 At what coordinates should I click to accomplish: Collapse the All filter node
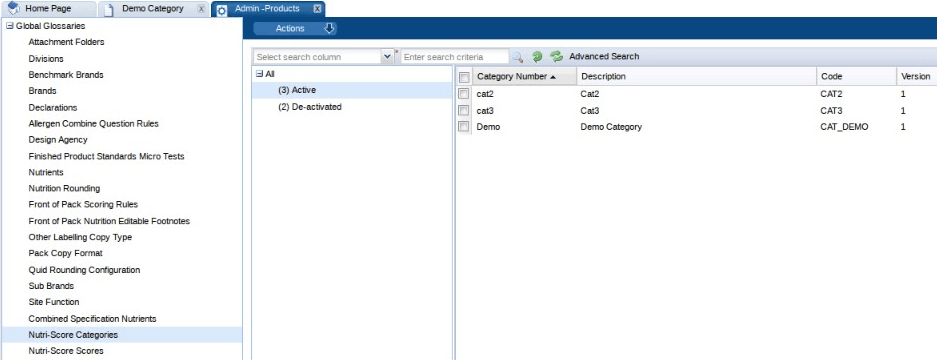coord(259,74)
